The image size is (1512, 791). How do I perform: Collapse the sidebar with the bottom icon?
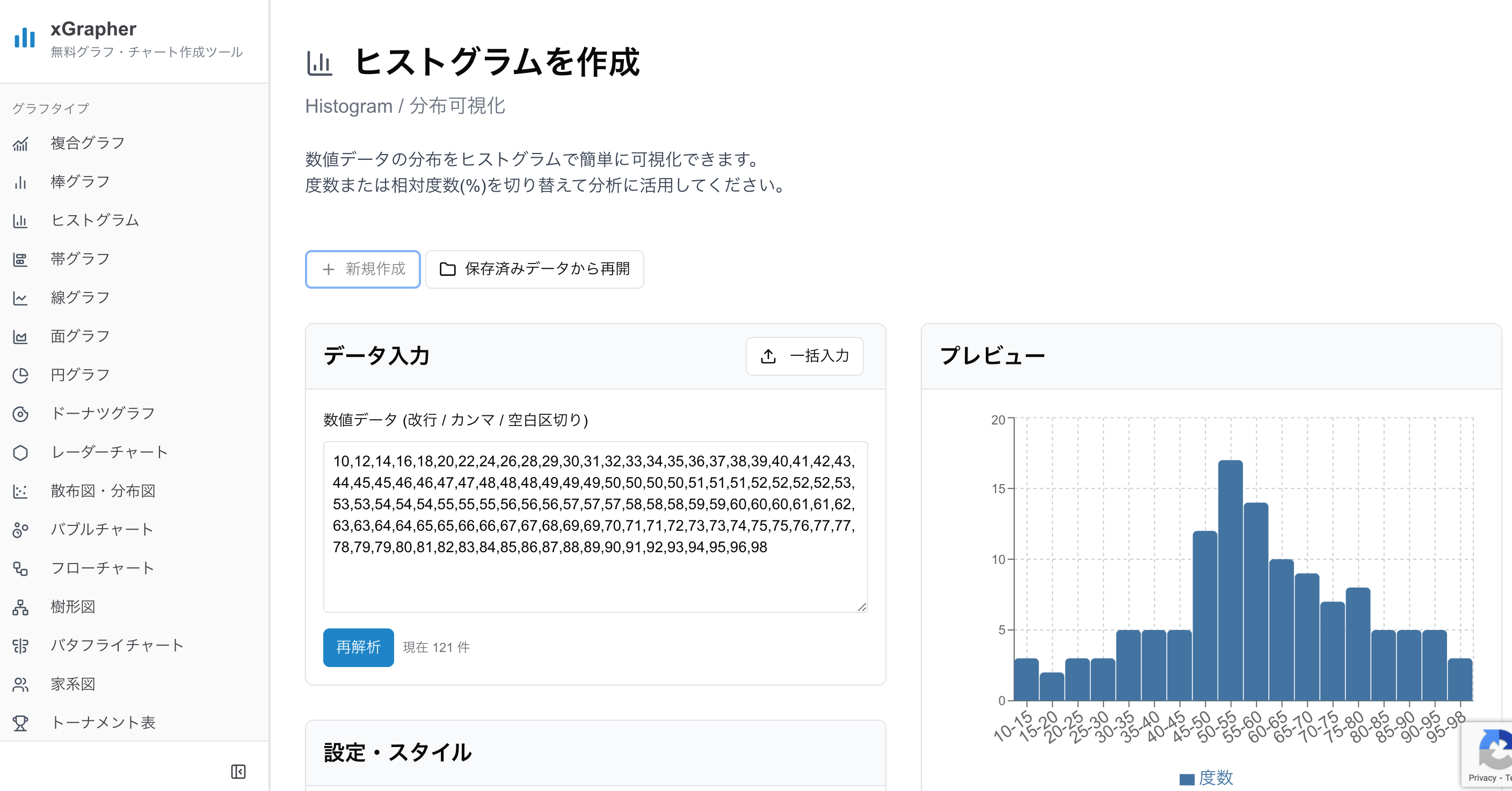click(238, 772)
